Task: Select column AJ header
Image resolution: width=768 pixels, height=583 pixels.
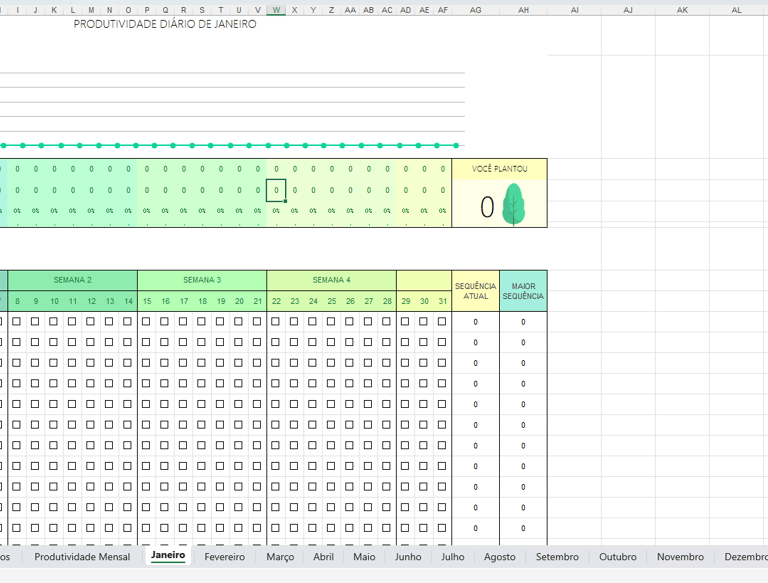Action: coord(628,10)
